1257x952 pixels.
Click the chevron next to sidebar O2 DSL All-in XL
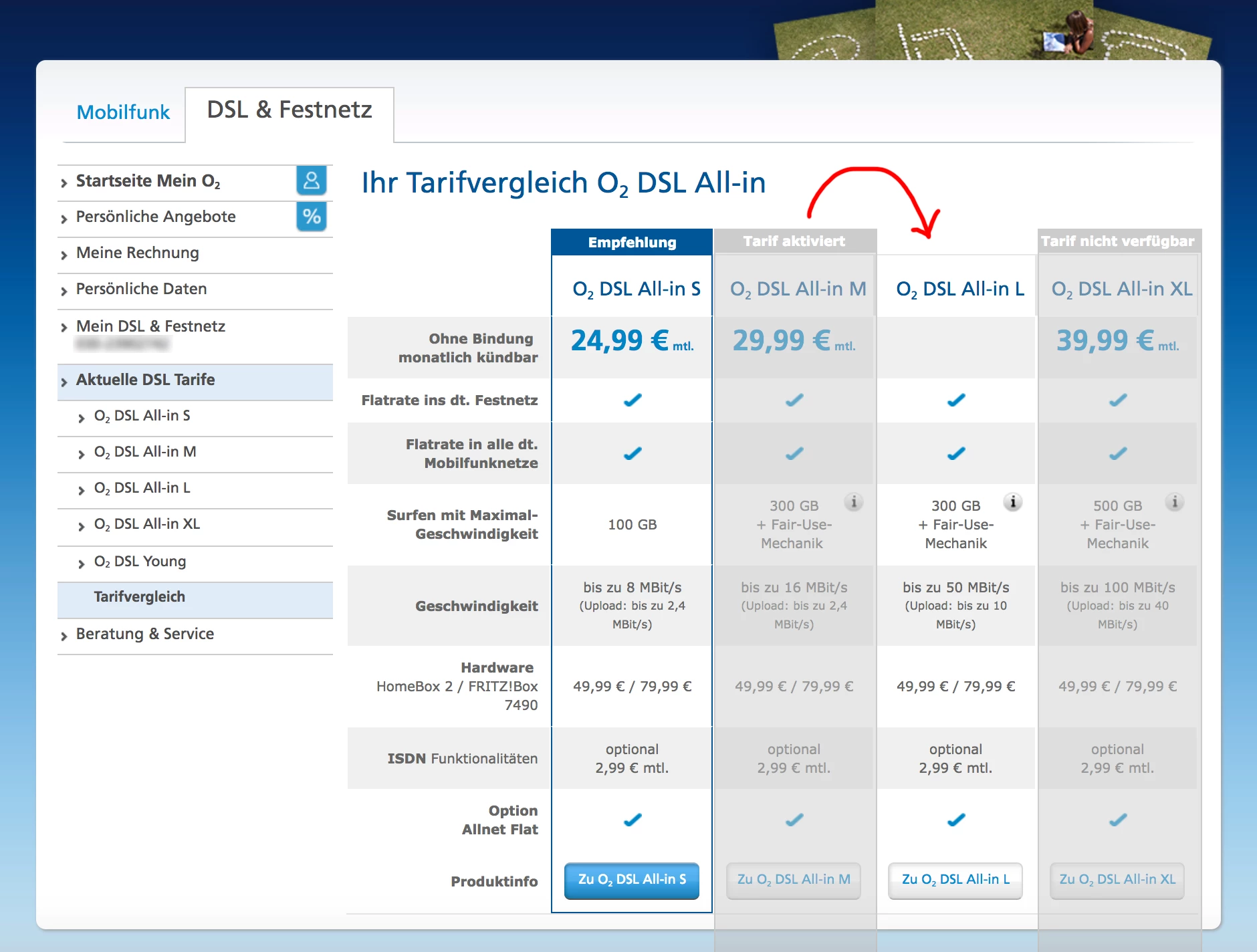(x=82, y=526)
